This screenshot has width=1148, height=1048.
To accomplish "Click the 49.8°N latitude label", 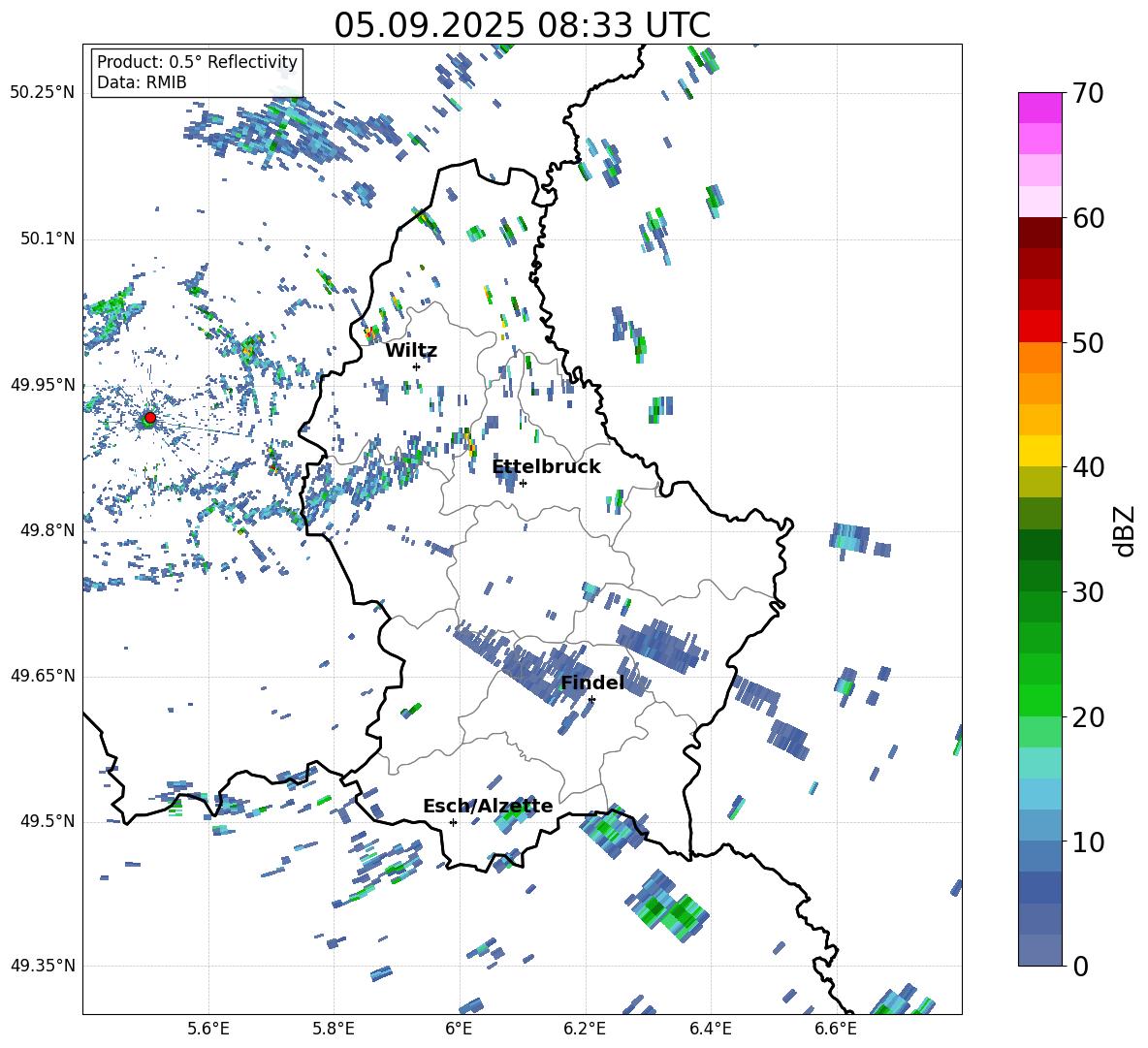I will 47,530.
